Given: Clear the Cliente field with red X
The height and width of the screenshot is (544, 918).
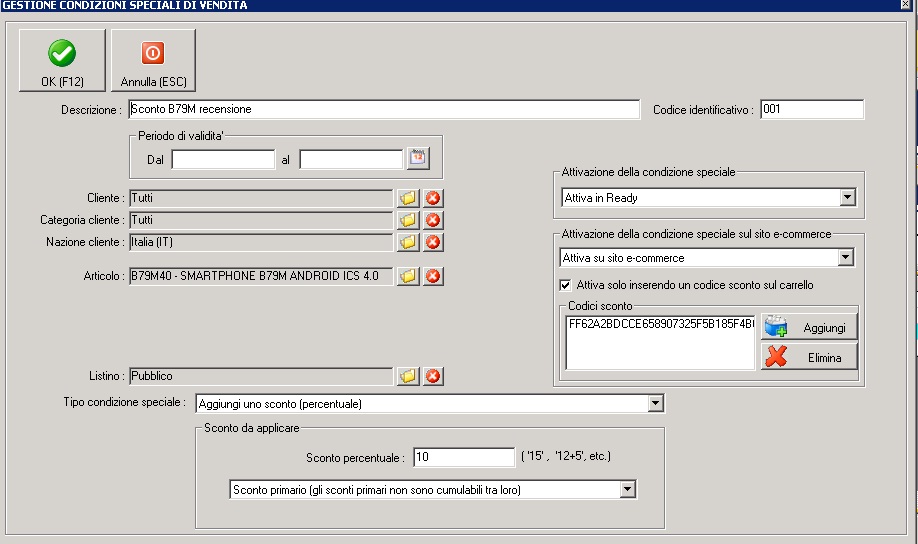Looking at the screenshot, I should (433, 198).
